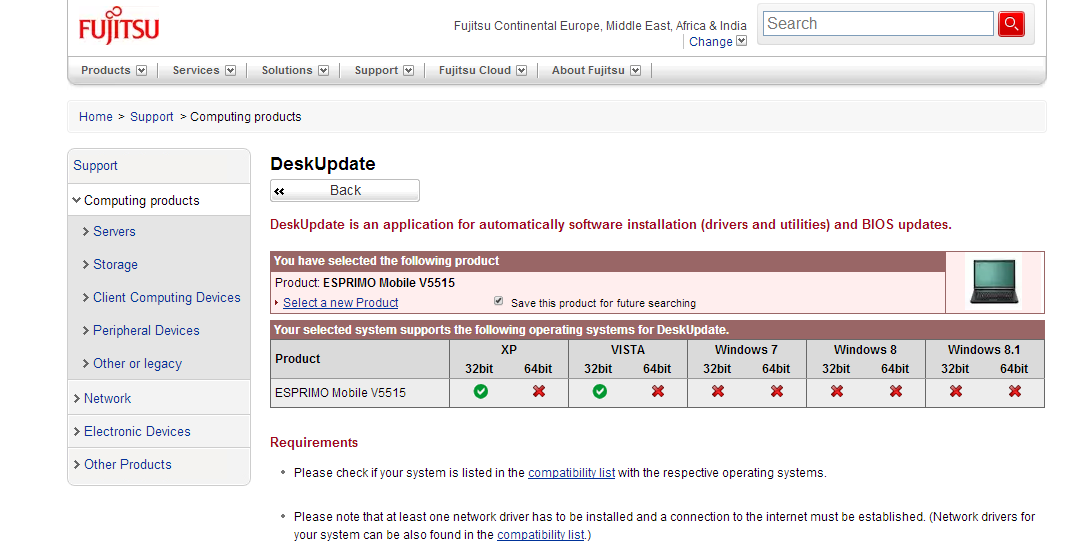Click the Fujitsu logo

click(x=119, y=25)
